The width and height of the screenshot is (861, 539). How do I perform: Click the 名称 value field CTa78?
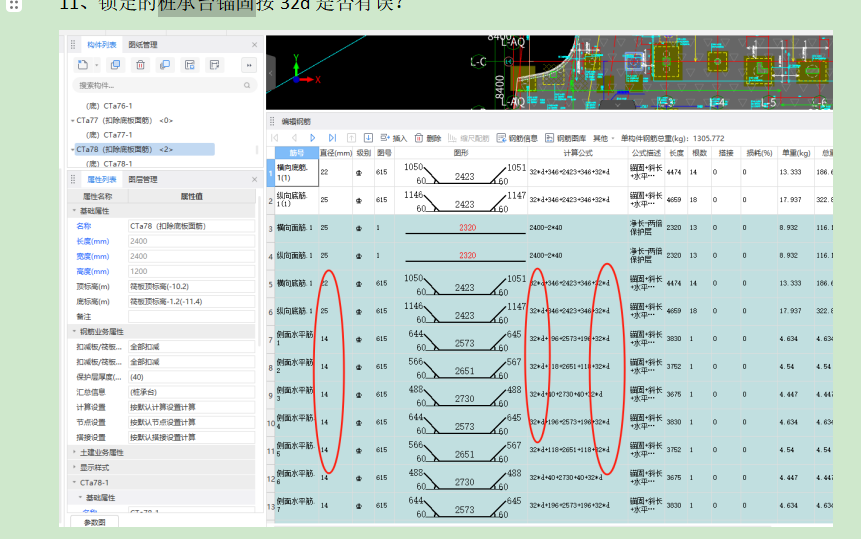click(x=192, y=226)
